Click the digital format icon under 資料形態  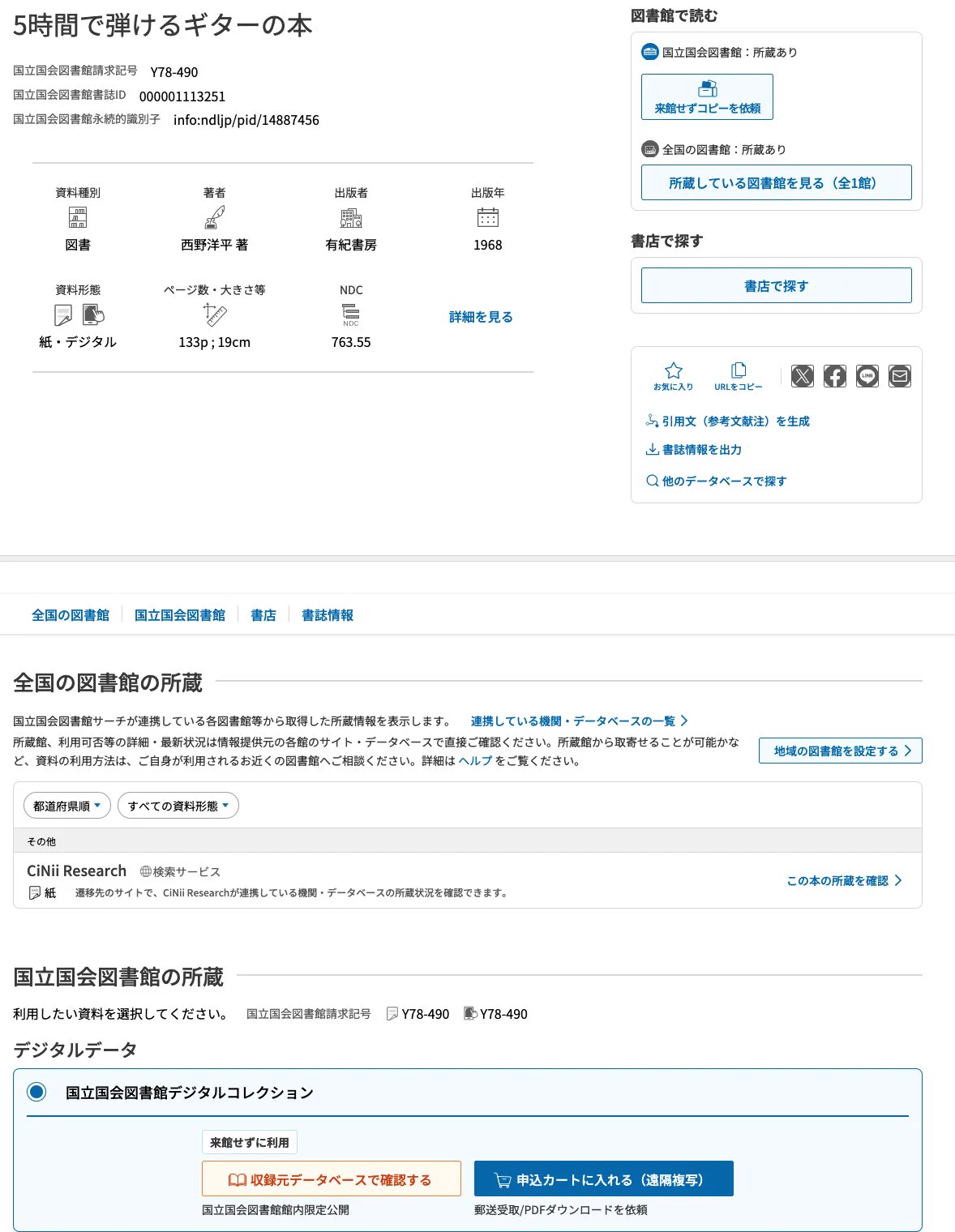(x=93, y=314)
